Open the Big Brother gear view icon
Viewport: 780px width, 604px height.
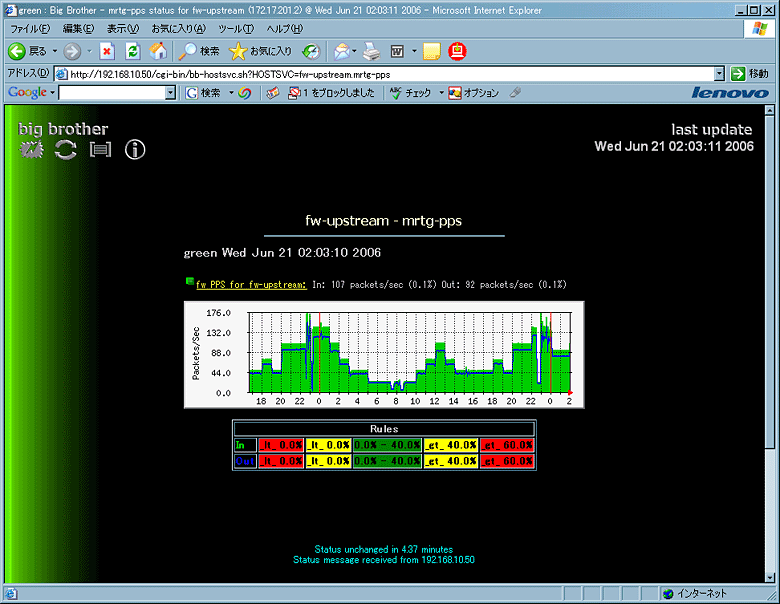[x=33, y=150]
